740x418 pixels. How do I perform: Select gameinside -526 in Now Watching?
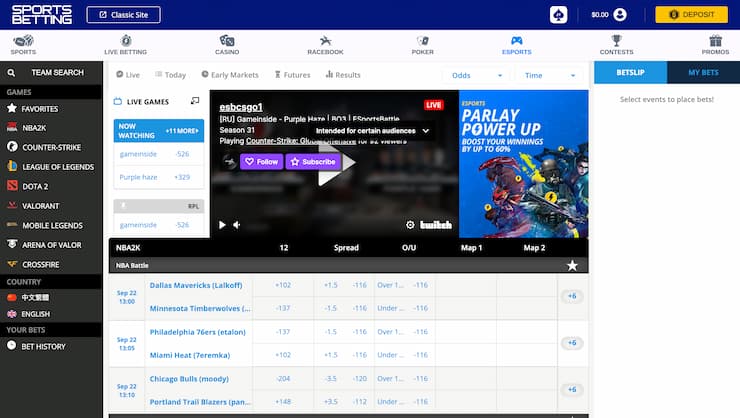click(x=159, y=154)
